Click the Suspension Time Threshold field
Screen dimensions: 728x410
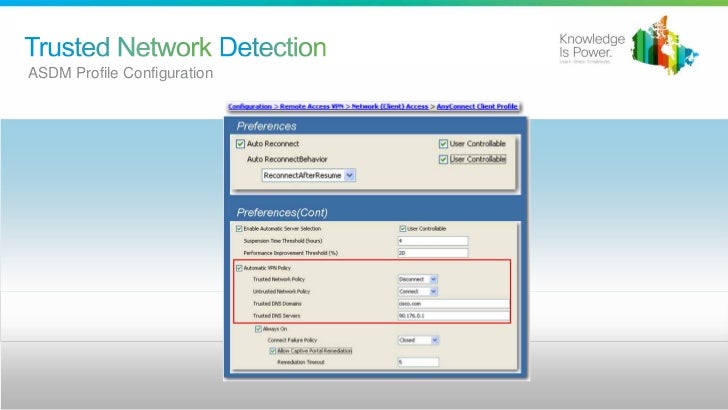point(433,241)
